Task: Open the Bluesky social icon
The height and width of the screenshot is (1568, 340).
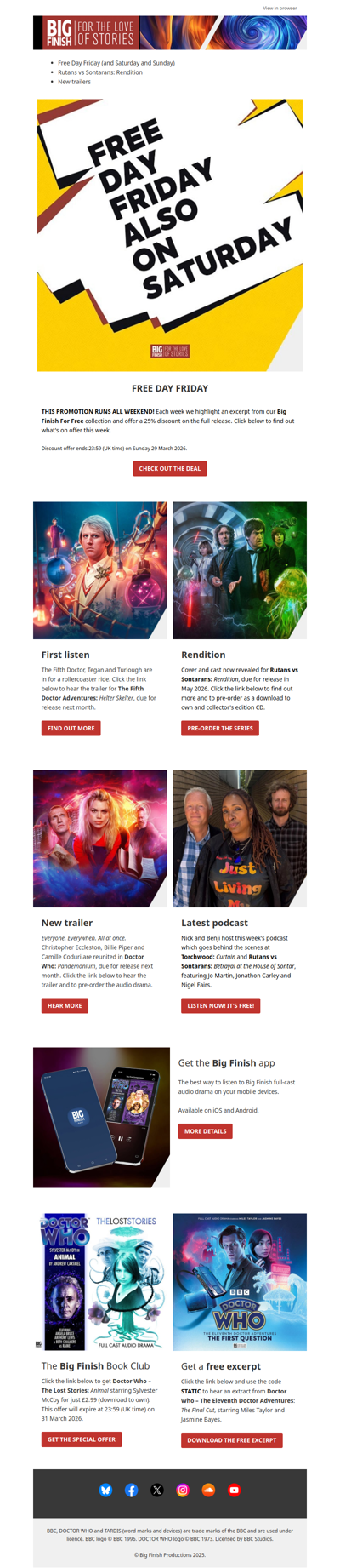Action: [x=105, y=1490]
